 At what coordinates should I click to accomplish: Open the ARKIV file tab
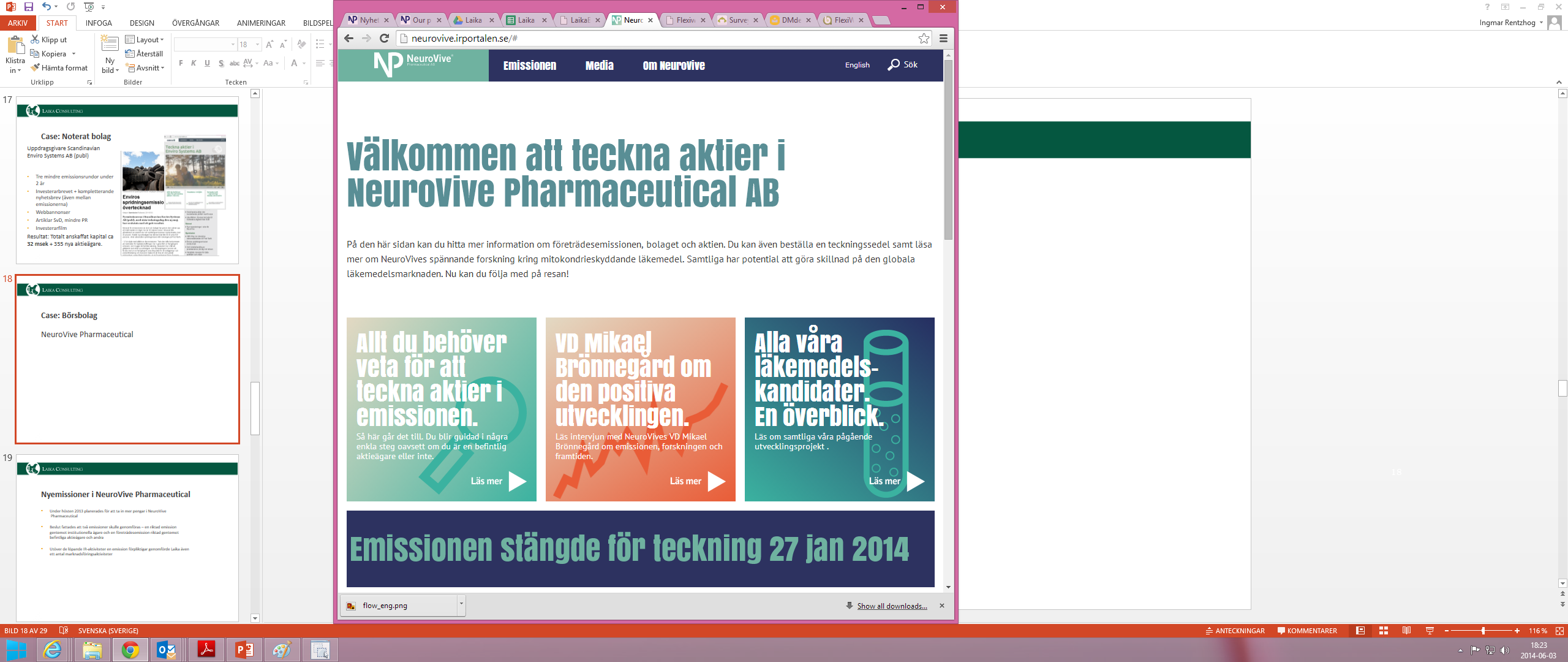point(18,23)
